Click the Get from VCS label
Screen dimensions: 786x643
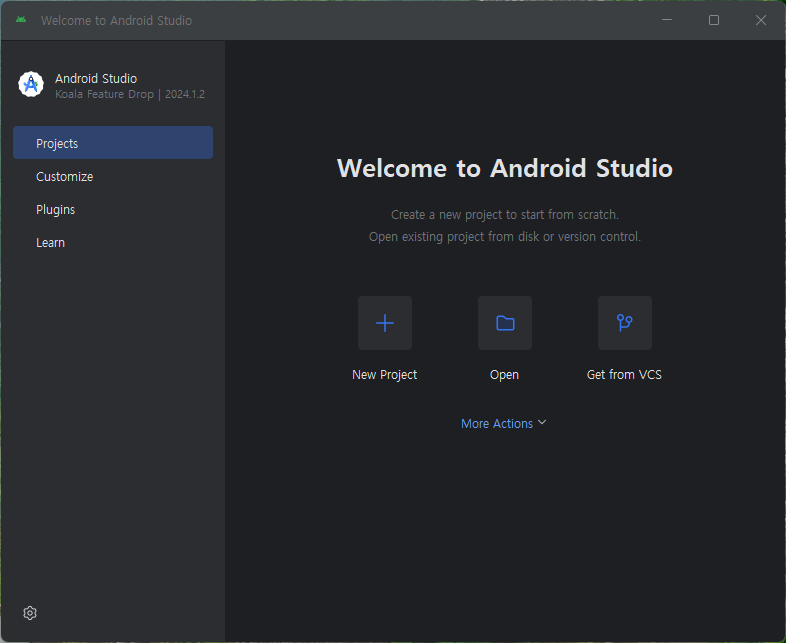(624, 375)
